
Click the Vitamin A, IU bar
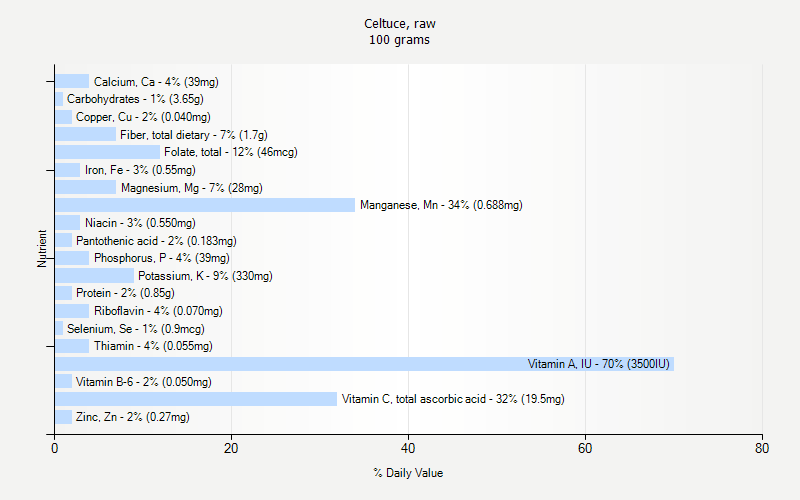click(364, 364)
